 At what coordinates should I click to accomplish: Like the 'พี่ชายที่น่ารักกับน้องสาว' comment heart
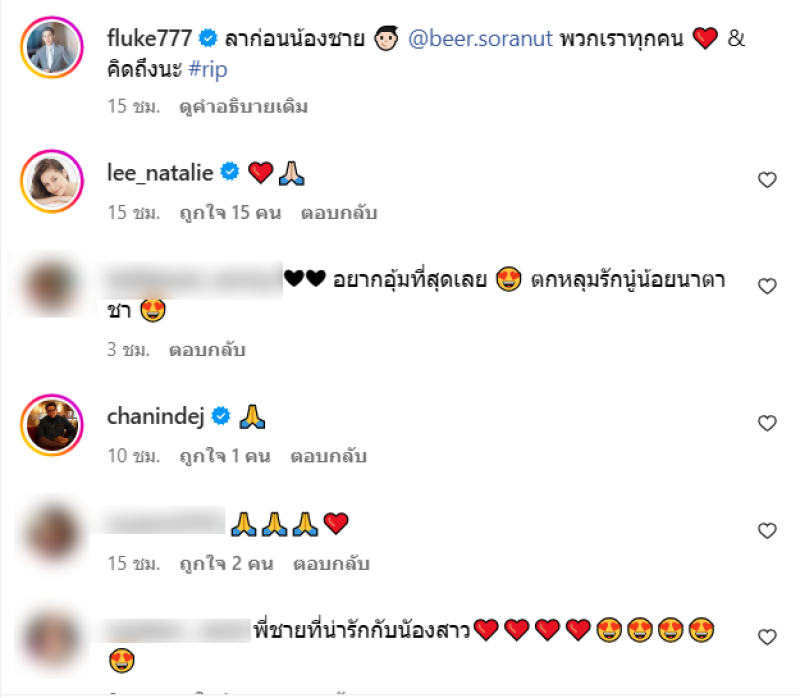point(767,637)
